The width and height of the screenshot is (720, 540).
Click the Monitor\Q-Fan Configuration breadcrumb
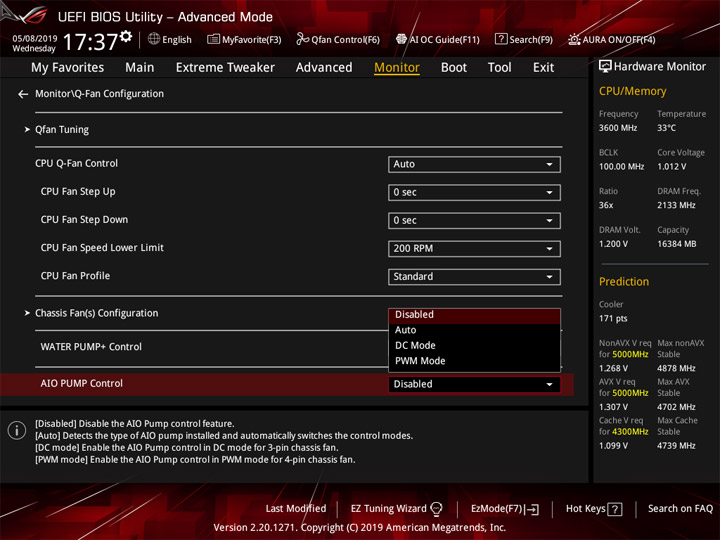pyautogui.click(x=99, y=94)
